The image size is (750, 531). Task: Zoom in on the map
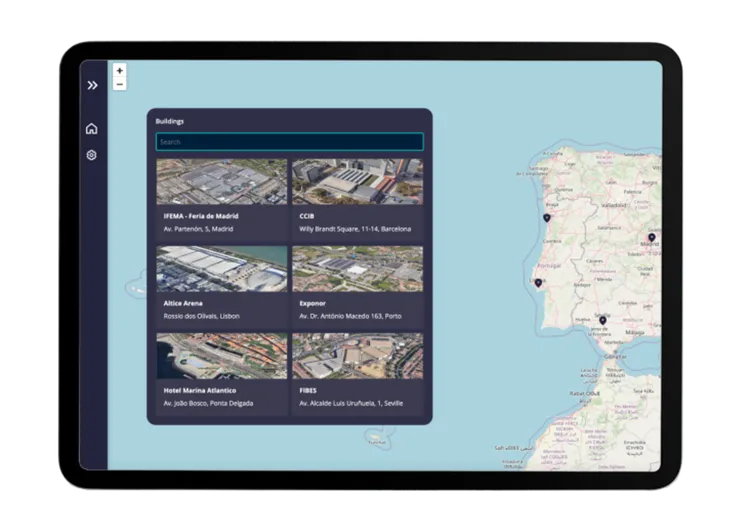(119, 71)
